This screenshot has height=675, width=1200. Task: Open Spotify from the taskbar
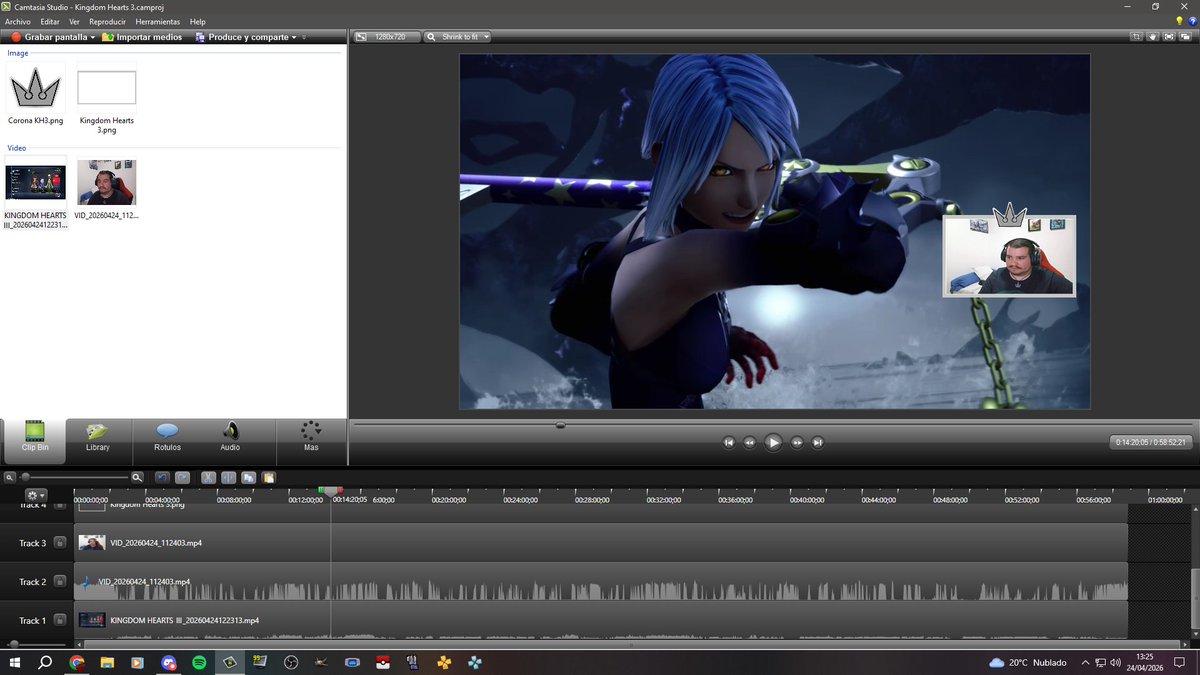198,662
